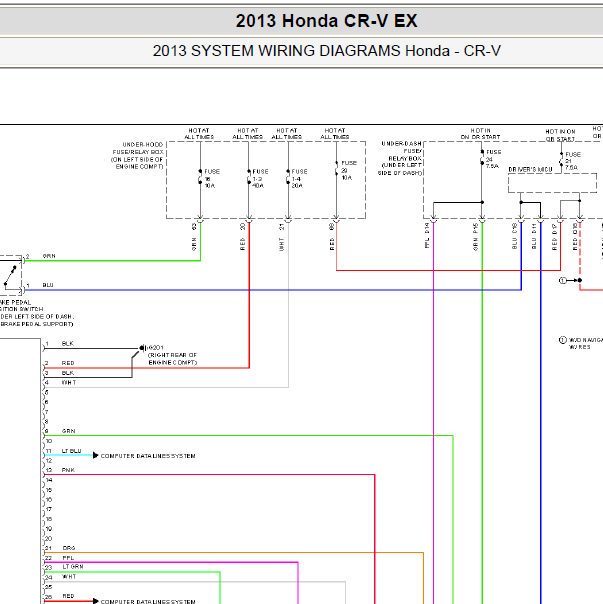Click the WHT label at connector pin 4
This screenshot has width=603, height=604.
click(x=69, y=383)
